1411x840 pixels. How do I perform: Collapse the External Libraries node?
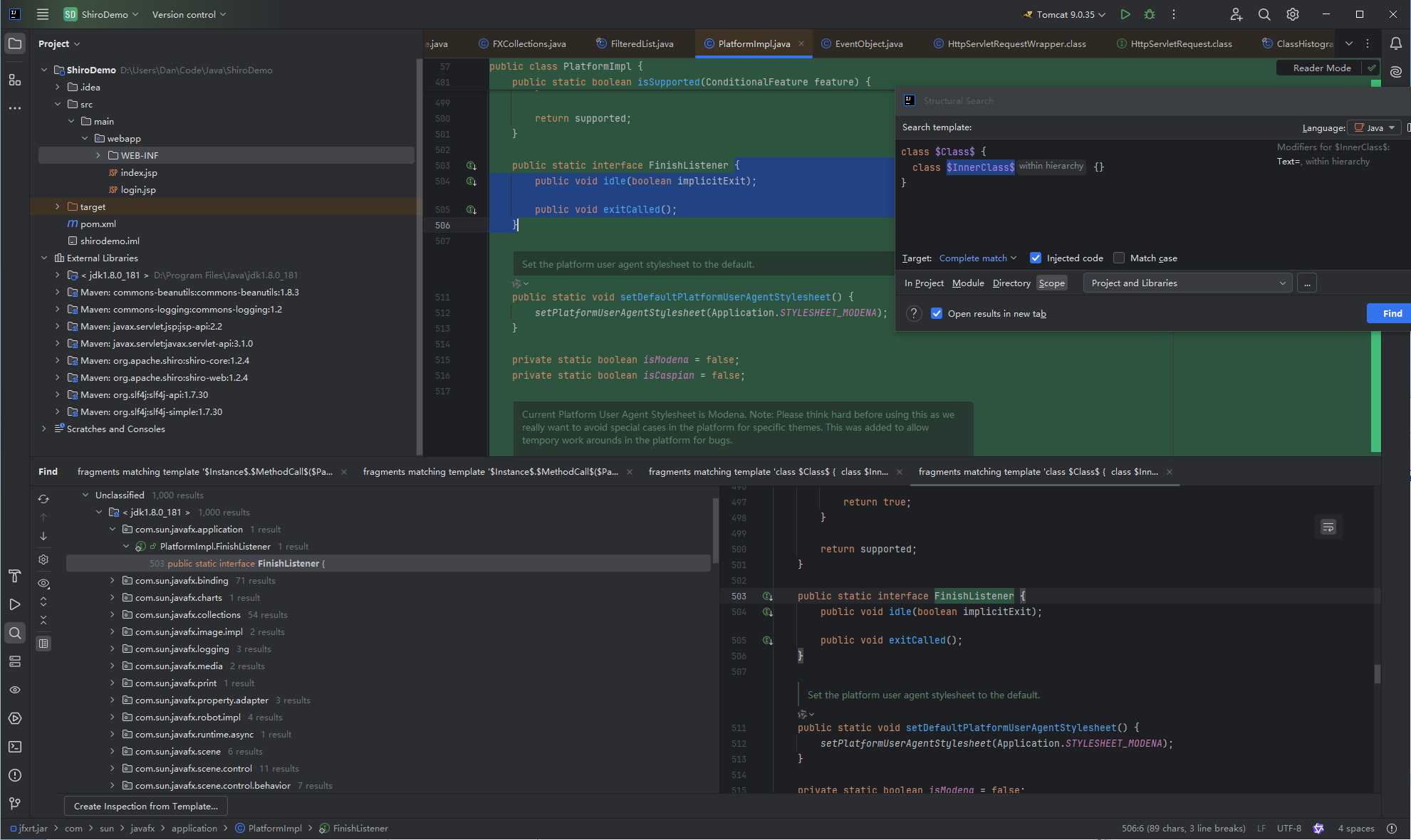[x=44, y=258]
